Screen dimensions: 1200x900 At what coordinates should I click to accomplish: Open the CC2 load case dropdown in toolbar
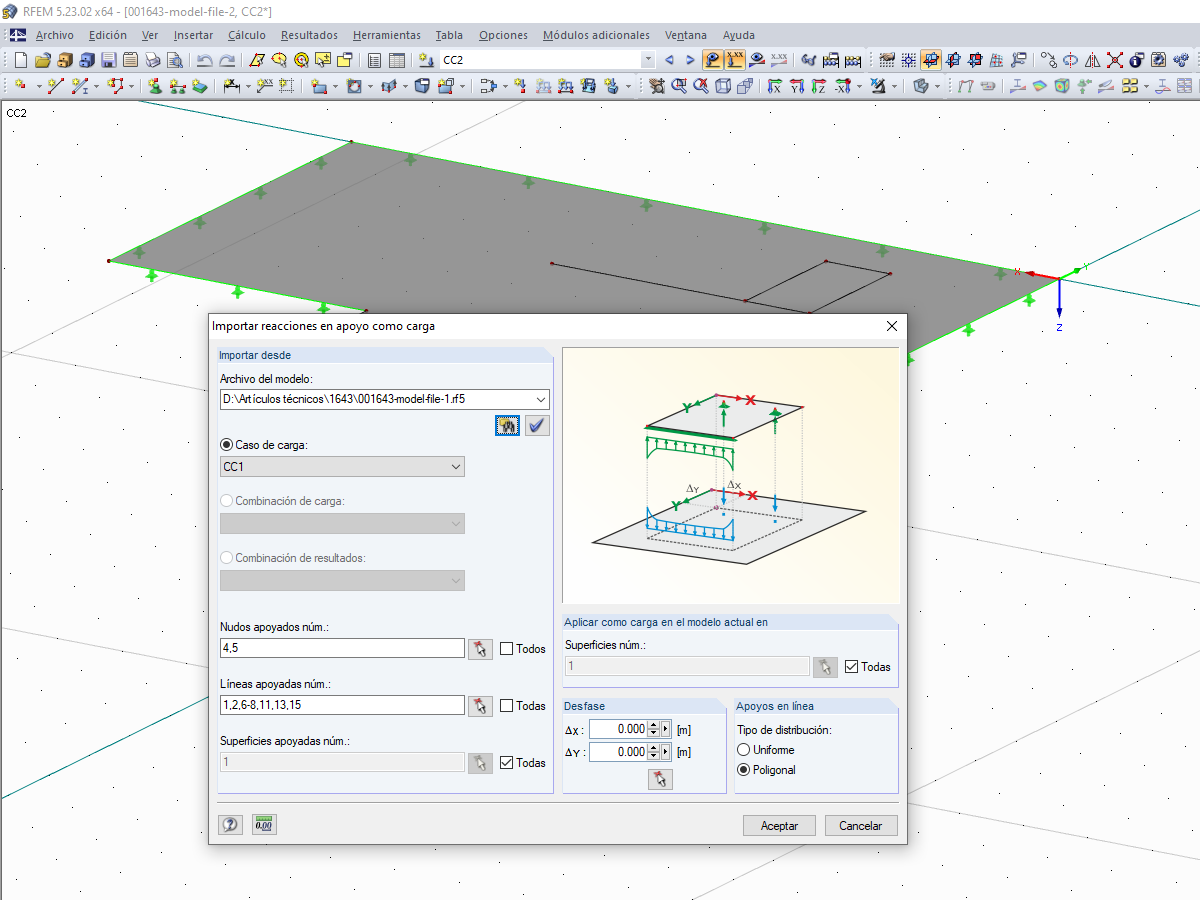(x=647, y=60)
